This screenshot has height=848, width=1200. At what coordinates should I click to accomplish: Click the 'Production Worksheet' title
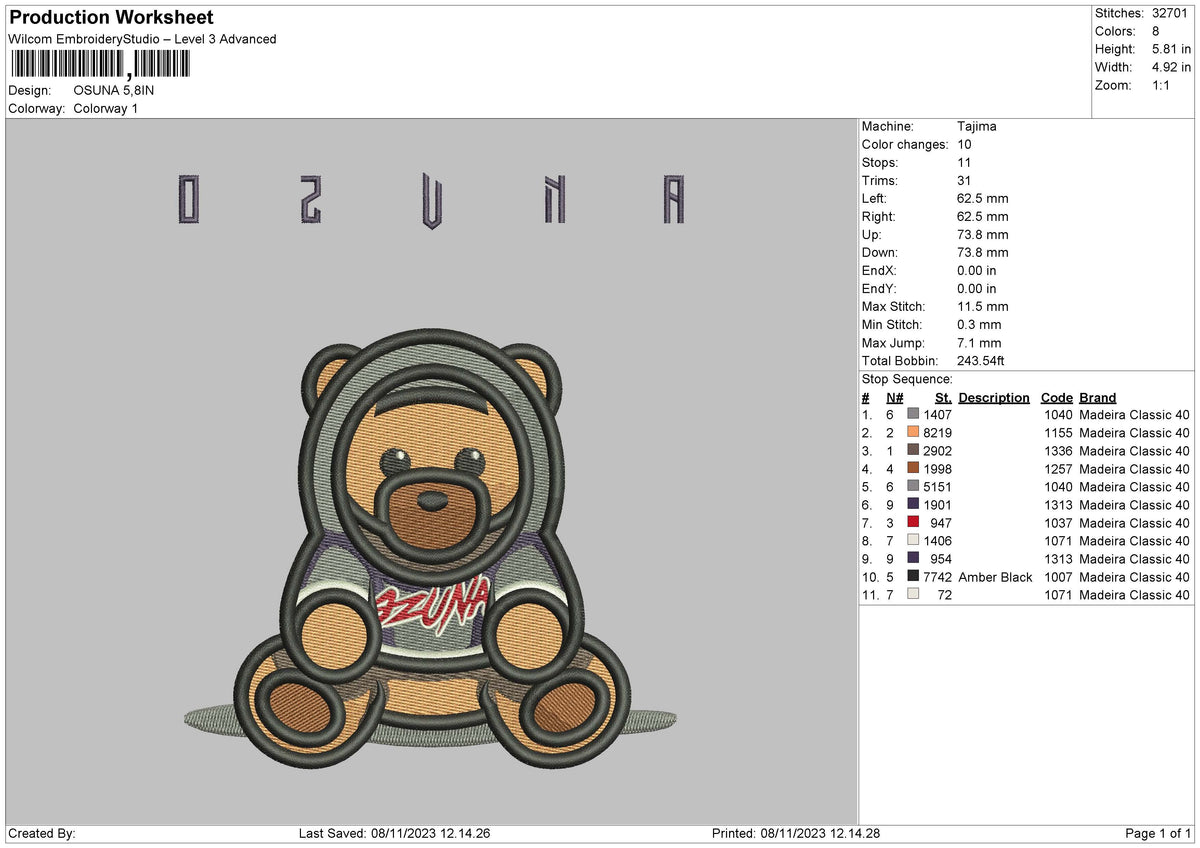(x=111, y=18)
